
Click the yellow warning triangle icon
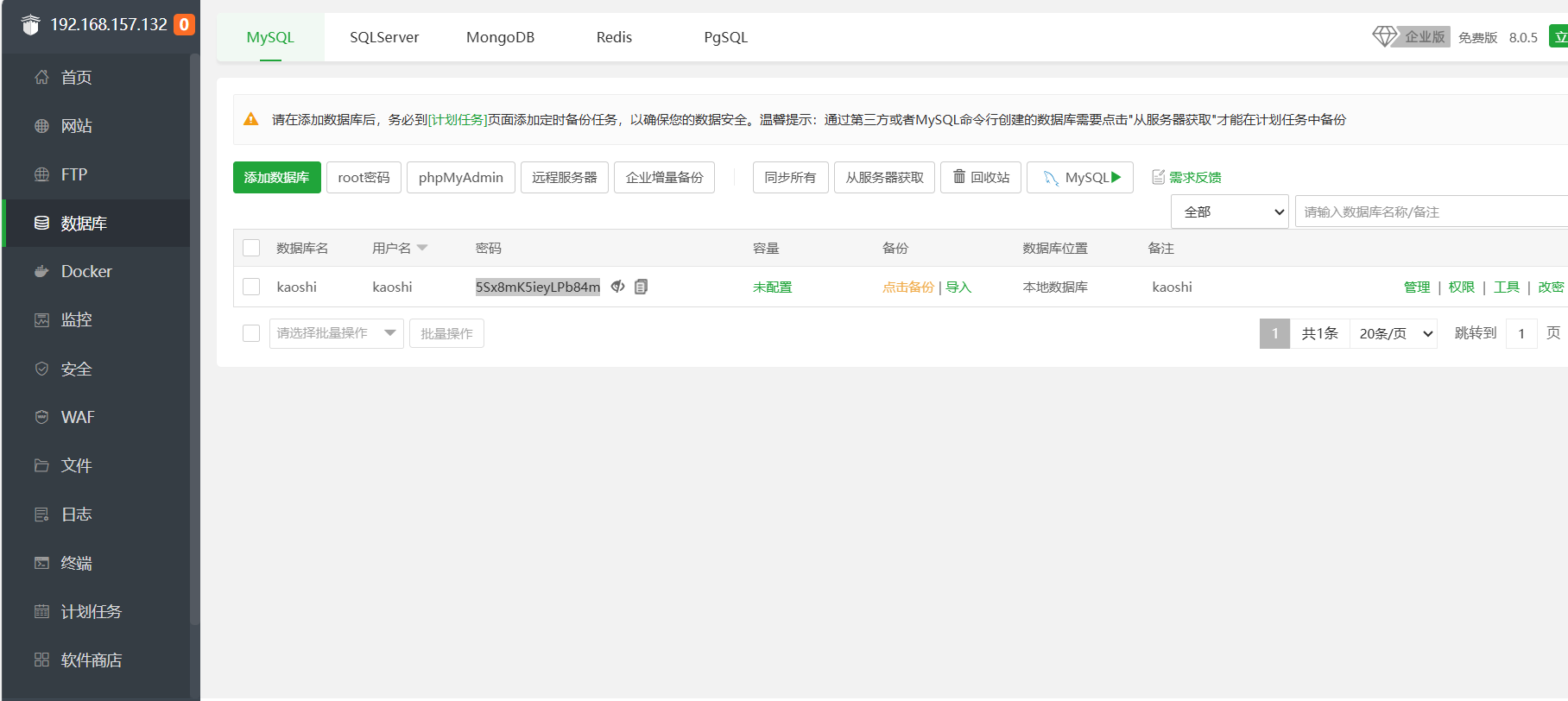(x=251, y=119)
